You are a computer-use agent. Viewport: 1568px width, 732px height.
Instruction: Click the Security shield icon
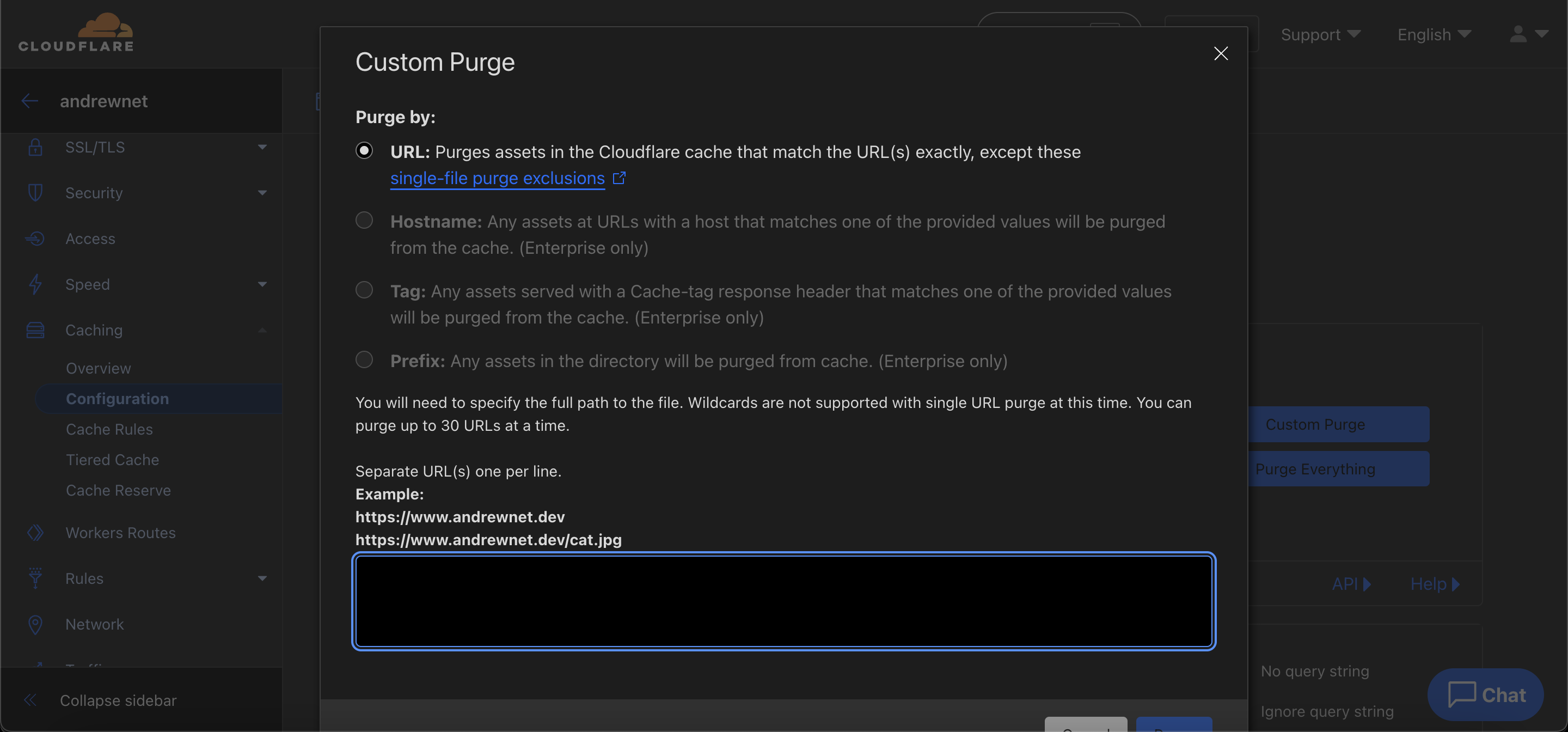[35, 193]
